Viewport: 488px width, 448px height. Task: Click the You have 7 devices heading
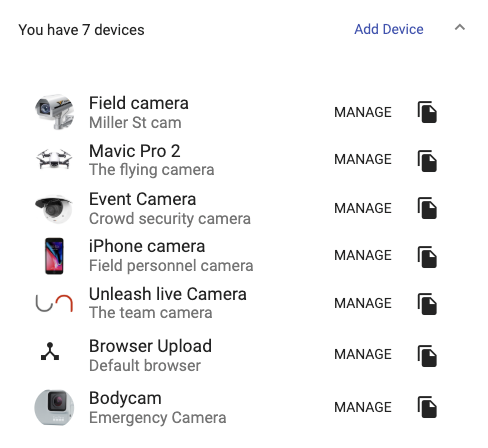81,30
